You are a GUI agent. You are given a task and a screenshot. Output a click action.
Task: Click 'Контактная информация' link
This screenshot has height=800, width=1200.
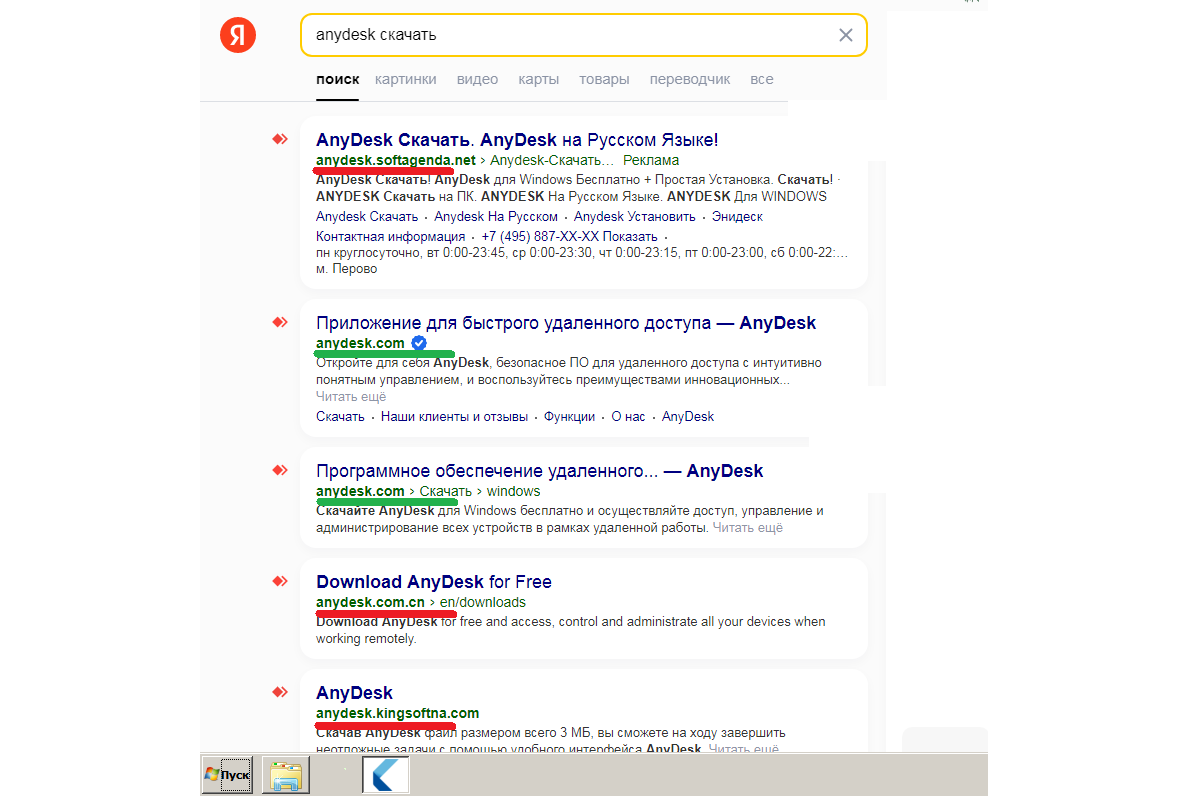pos(390,236)
